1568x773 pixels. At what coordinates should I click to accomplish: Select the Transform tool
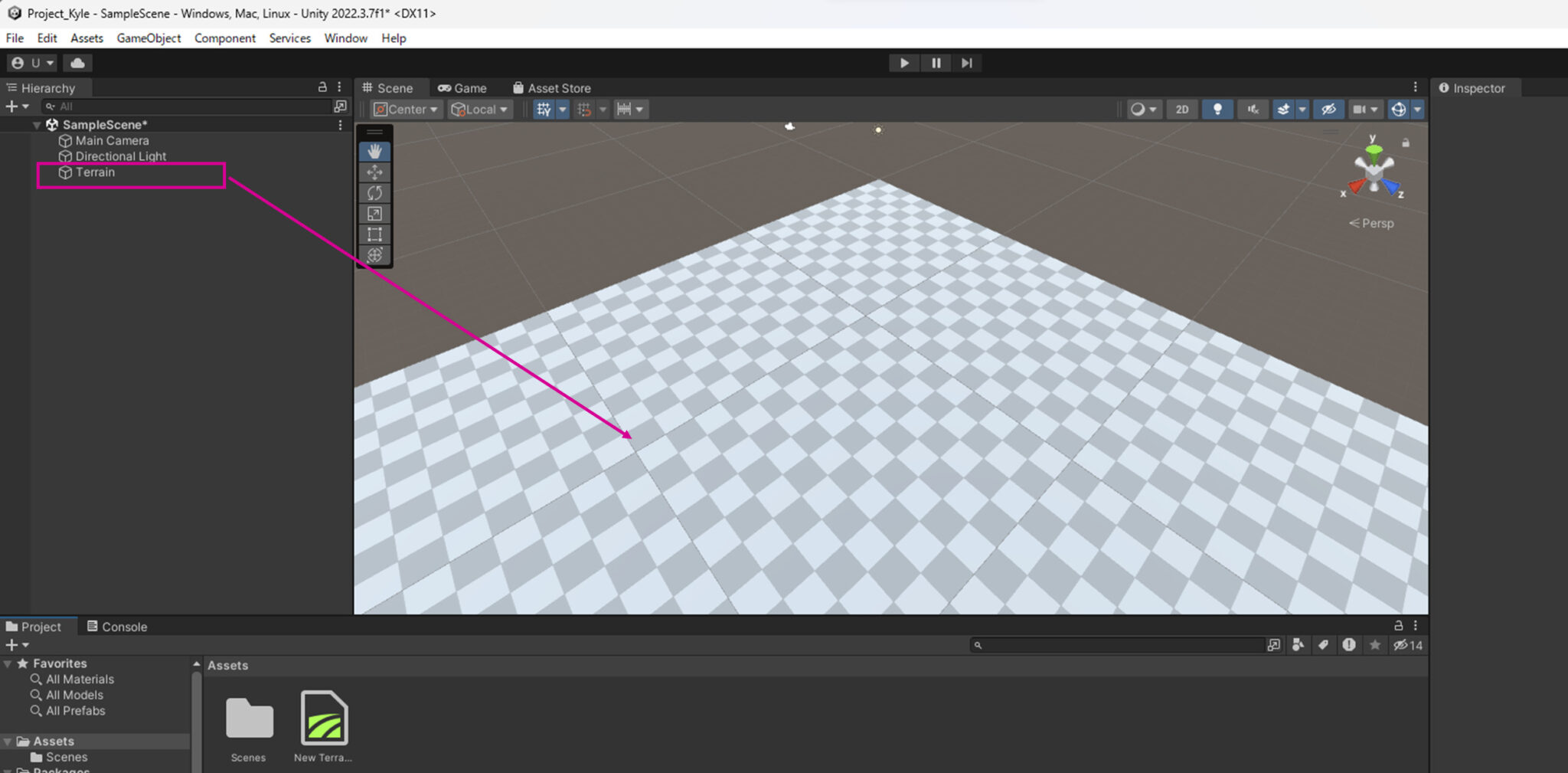[x=374, y=255]
